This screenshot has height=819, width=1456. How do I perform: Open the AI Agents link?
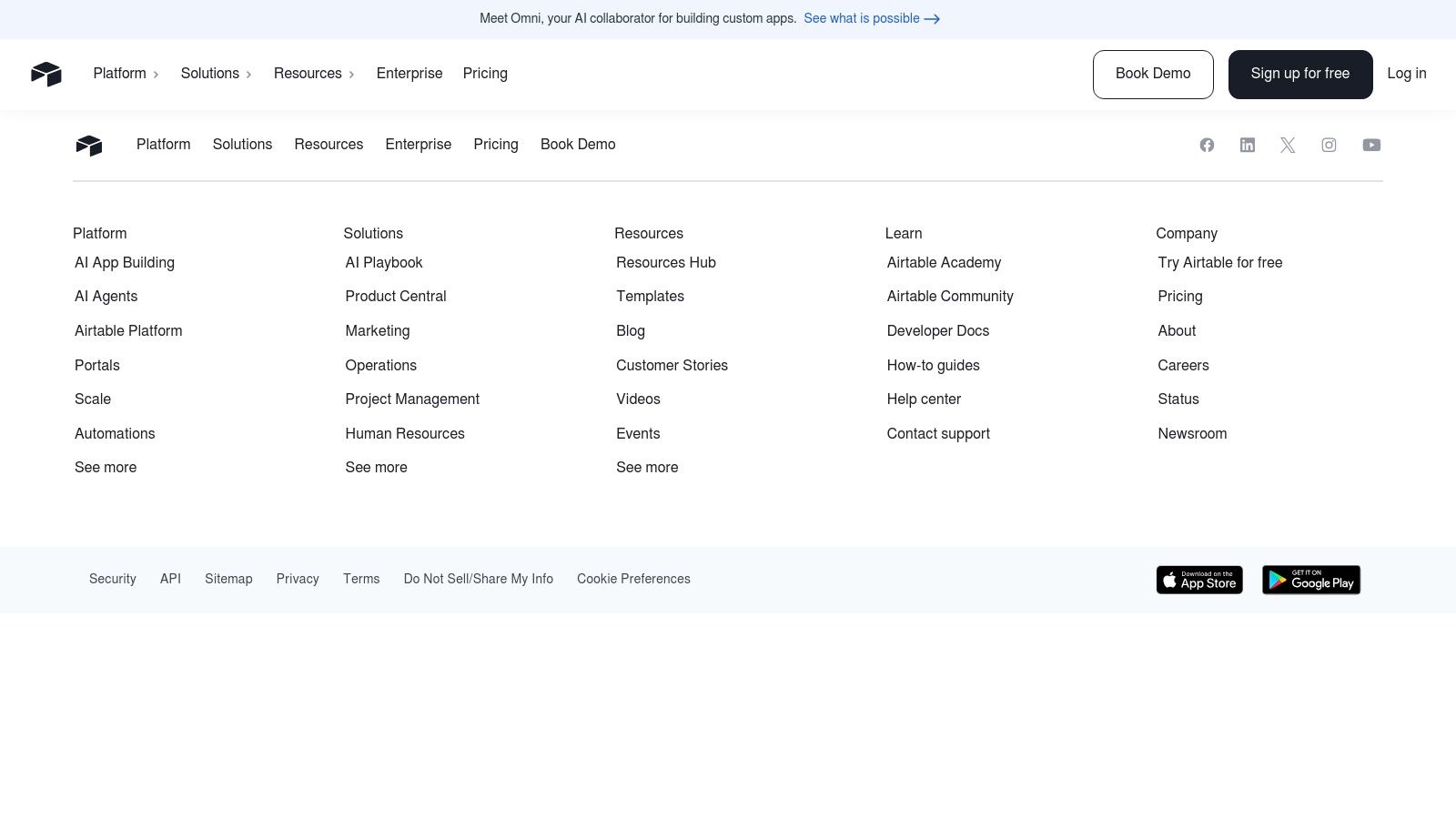coord(106,297)
